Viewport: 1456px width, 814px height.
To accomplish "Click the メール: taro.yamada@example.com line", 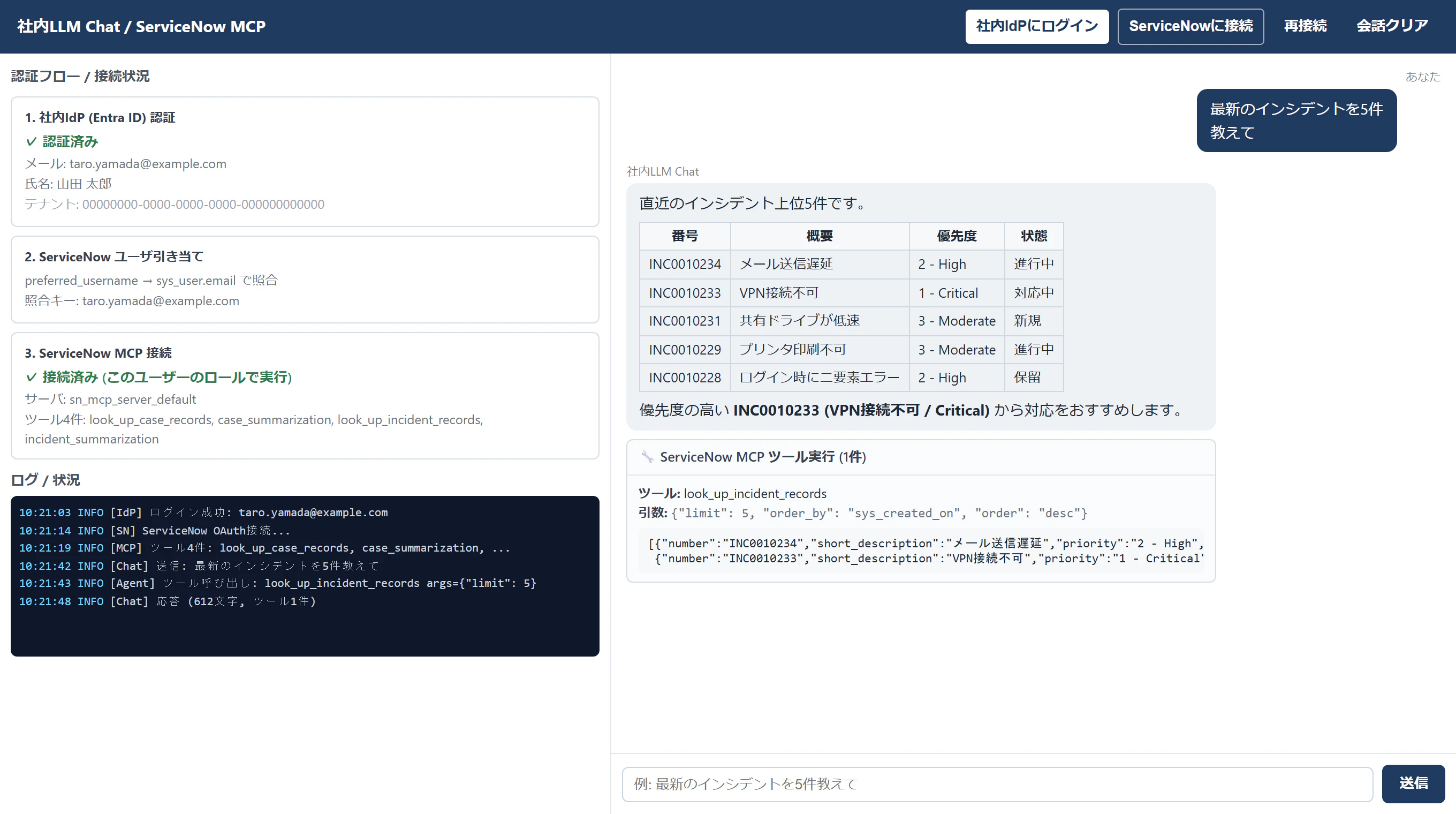I will point(125,164).
